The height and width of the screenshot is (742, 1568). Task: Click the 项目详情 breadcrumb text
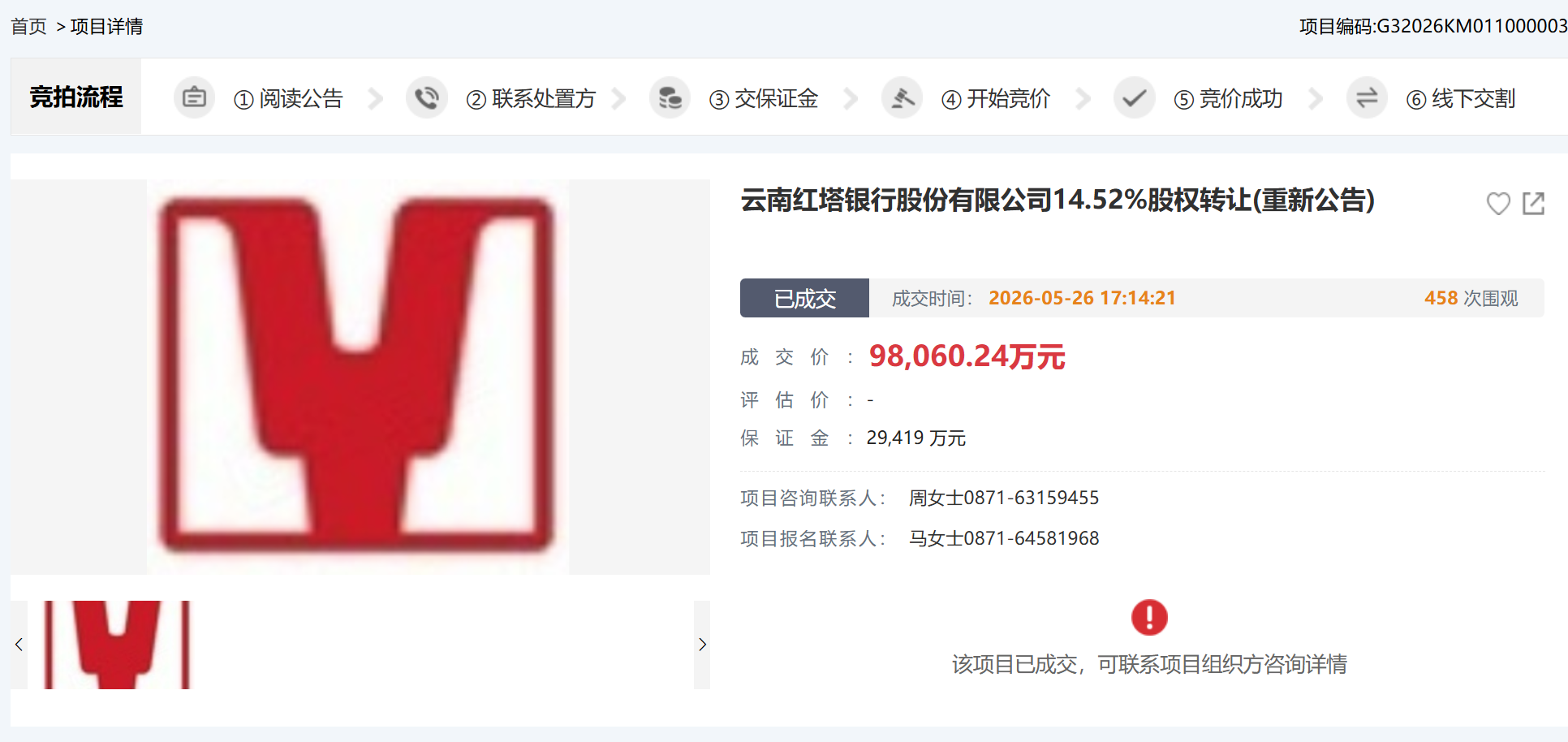pyautogui.click(x=106, y=27)
